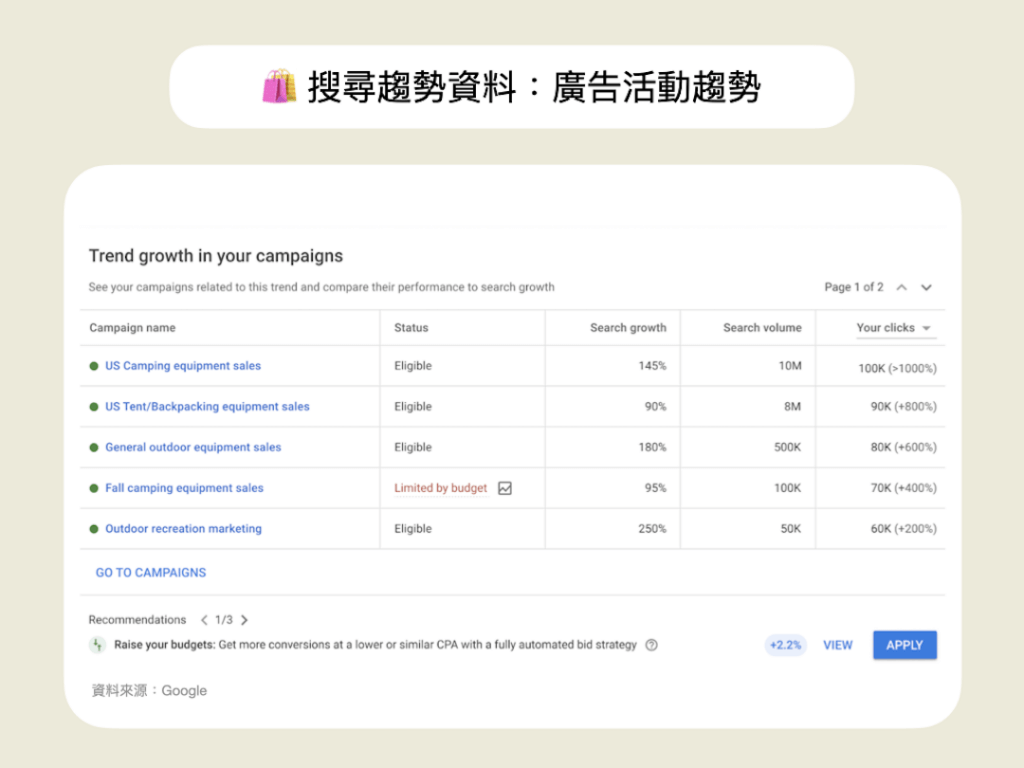Image resolution: width=1024 pixels, height=768 pixels.
Task: Show the next recommendation with the right arrow
Action: coord(243,619)
